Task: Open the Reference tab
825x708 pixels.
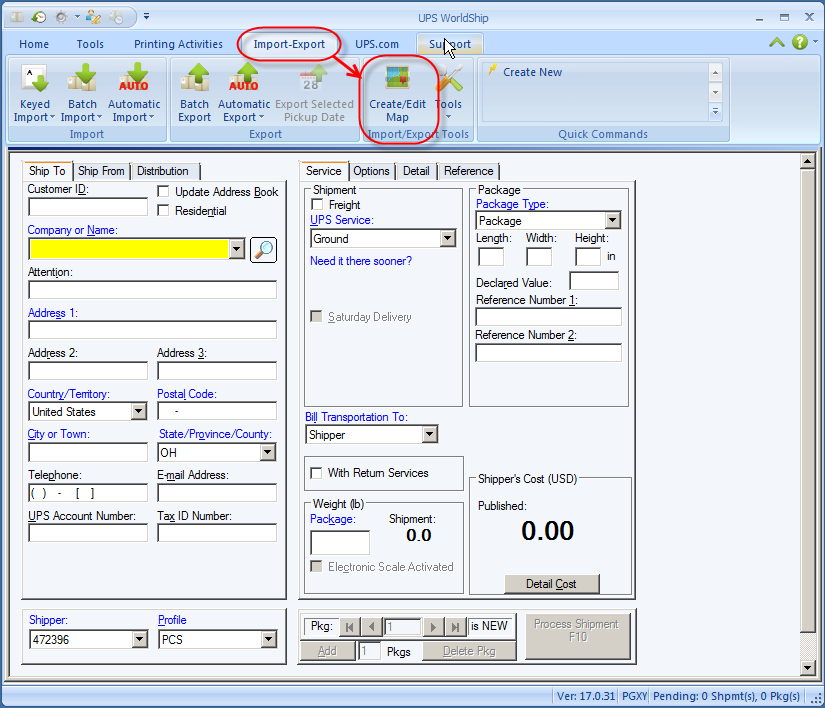Action: pos(468,171)
